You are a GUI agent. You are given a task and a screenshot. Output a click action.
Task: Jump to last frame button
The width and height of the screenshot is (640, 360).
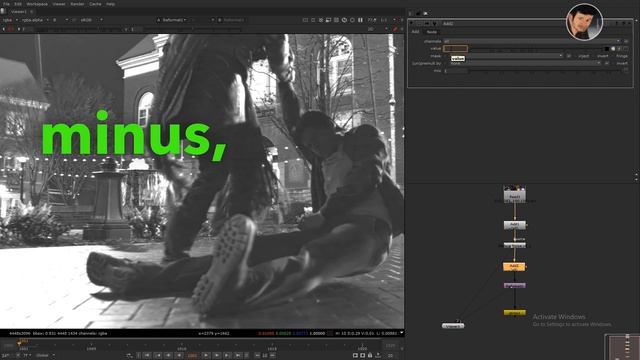[x=238, y=356]
